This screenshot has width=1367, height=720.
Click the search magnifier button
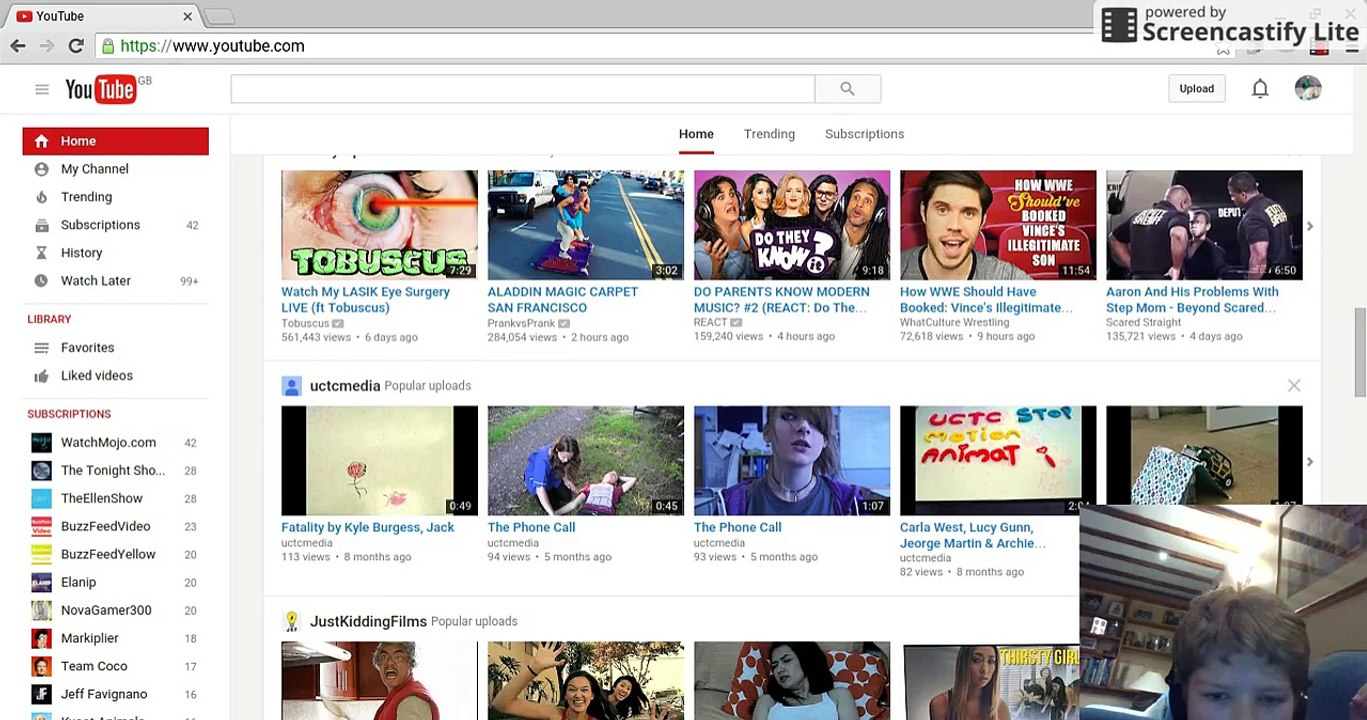coord(847,89)
